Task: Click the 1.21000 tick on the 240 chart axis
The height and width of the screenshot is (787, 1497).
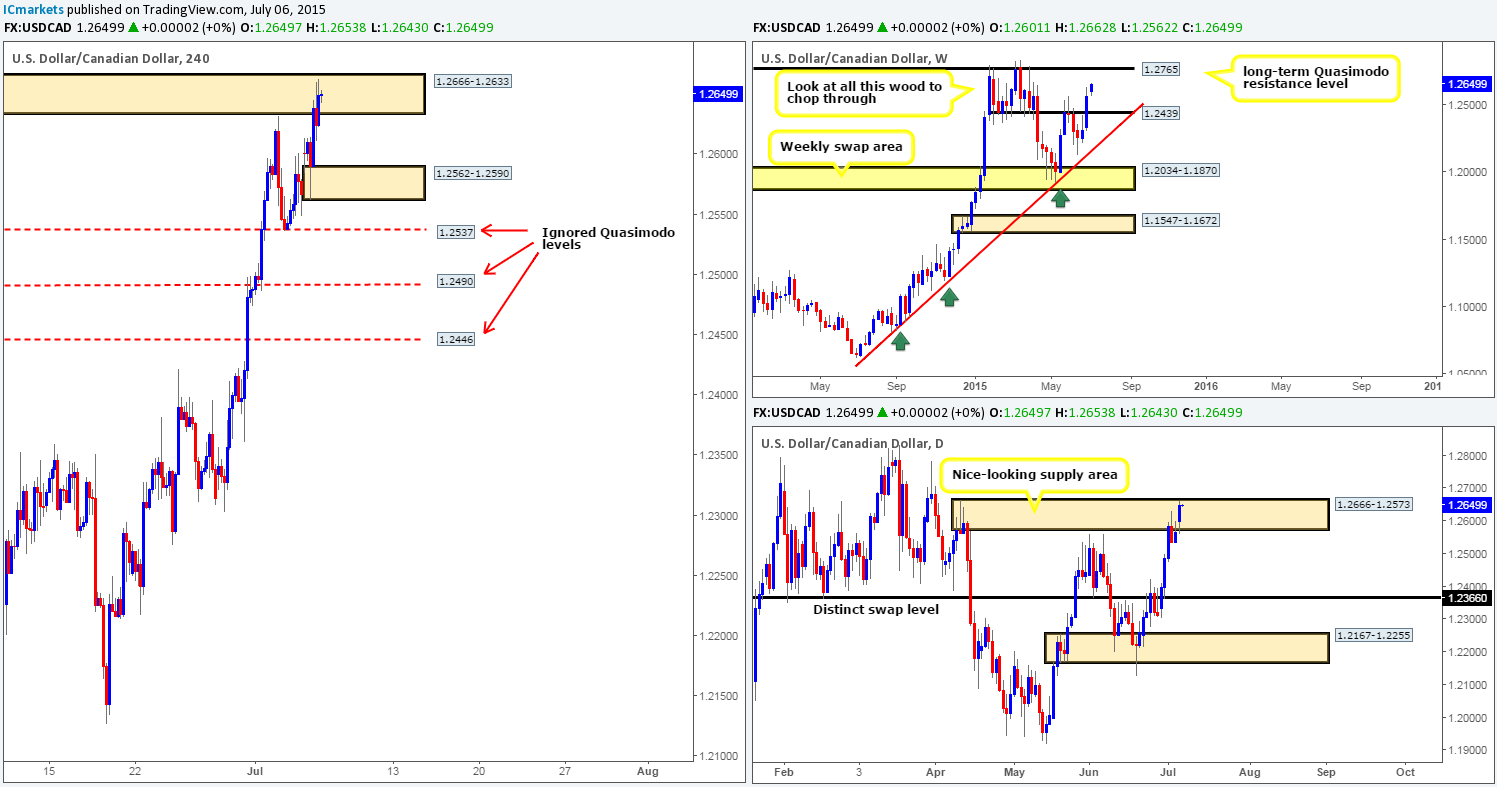Action: coord(717,755)
